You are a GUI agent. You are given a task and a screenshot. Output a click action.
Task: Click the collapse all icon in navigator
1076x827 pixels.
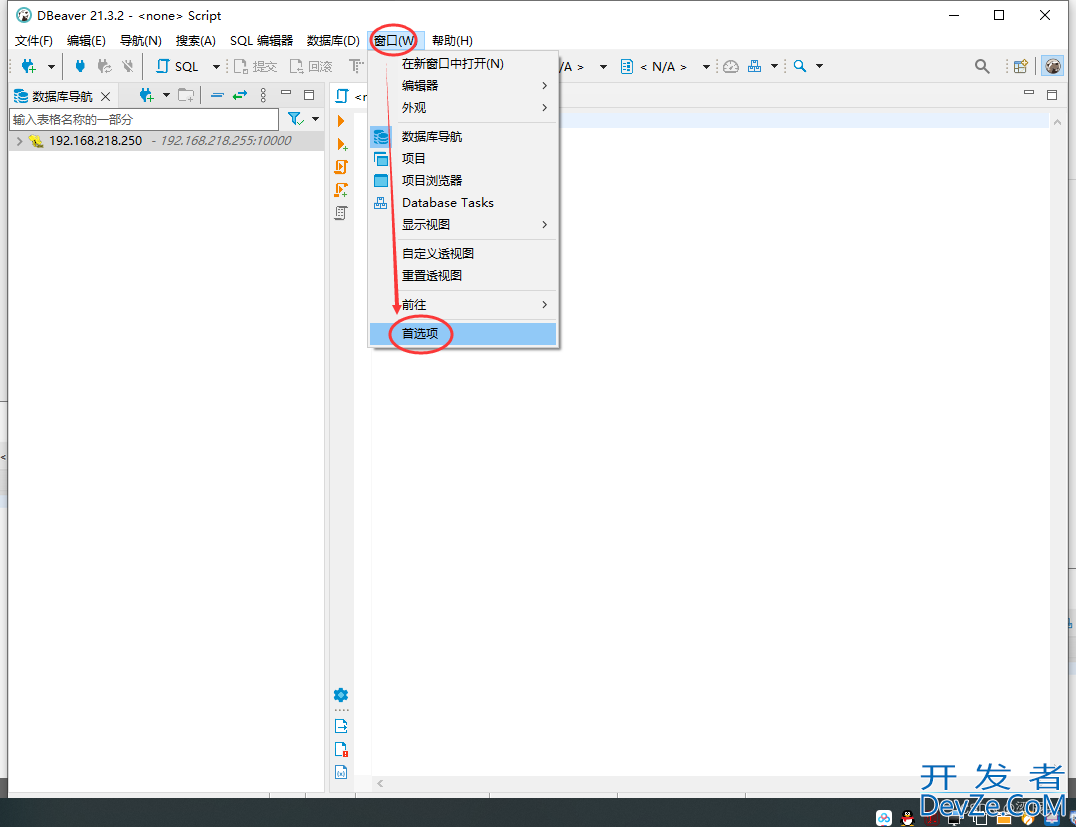tap(217, 95)
